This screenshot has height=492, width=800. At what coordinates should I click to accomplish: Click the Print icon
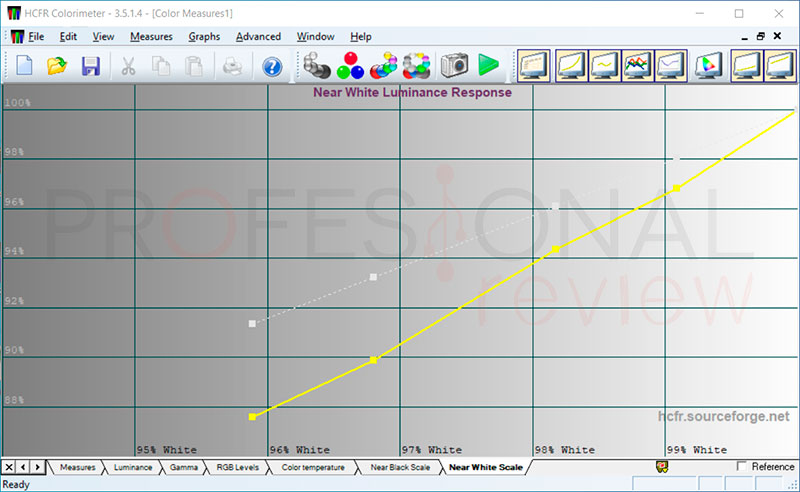click(x=233, y=66)
